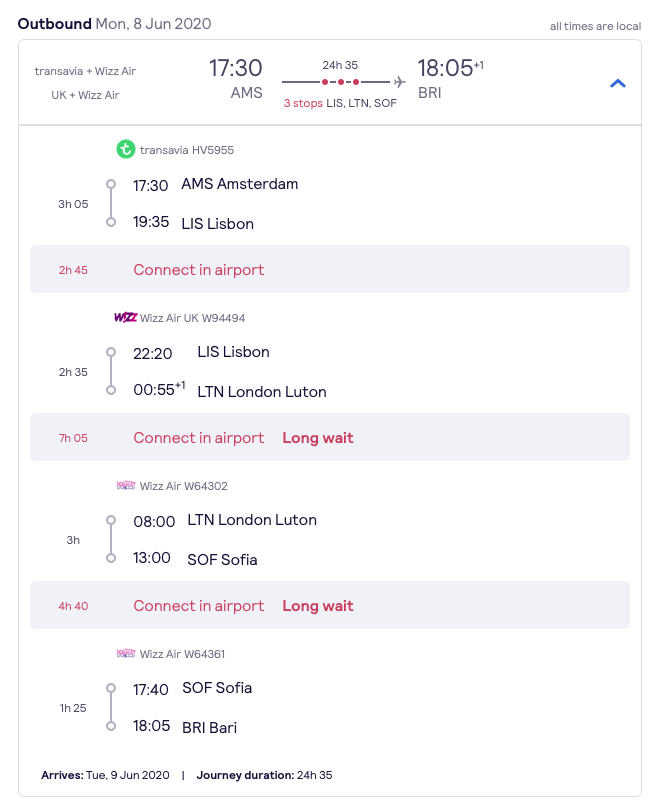
Task: Click LTN London Luton arrival row
Action: click(230, 391)
